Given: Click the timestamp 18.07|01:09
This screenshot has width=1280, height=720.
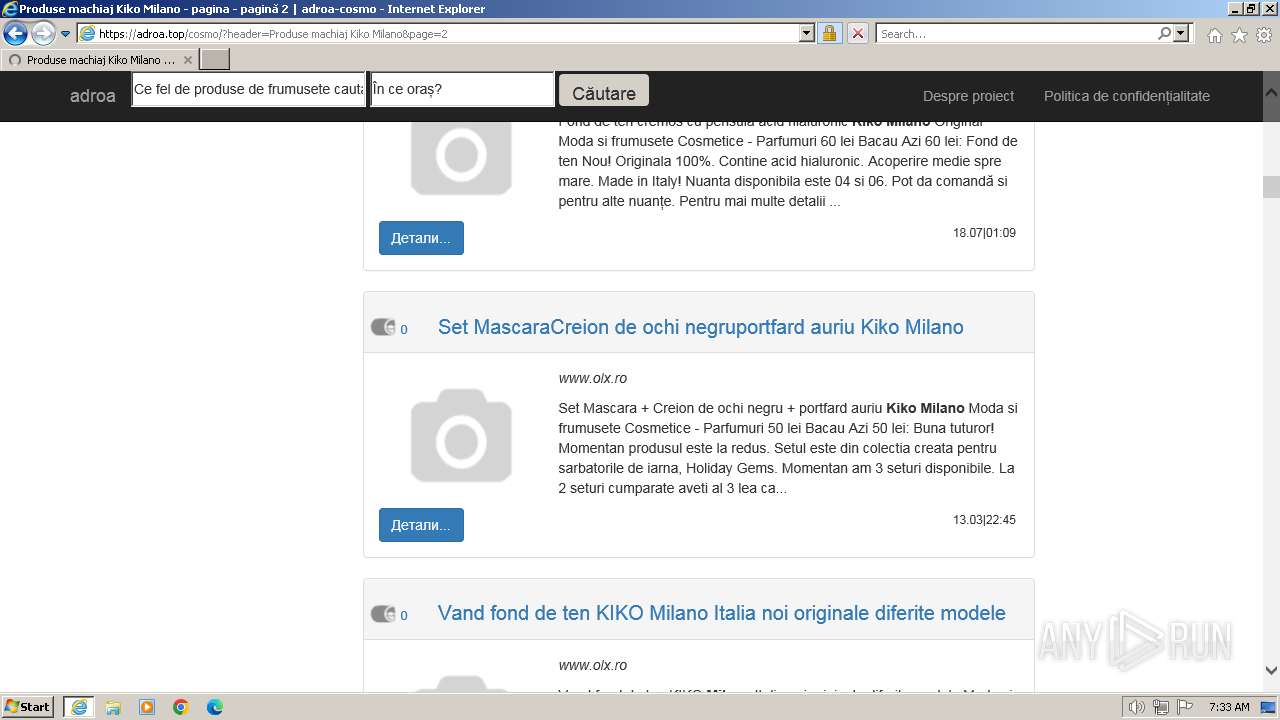Looking at the screenshot, I should pos(984,233).
